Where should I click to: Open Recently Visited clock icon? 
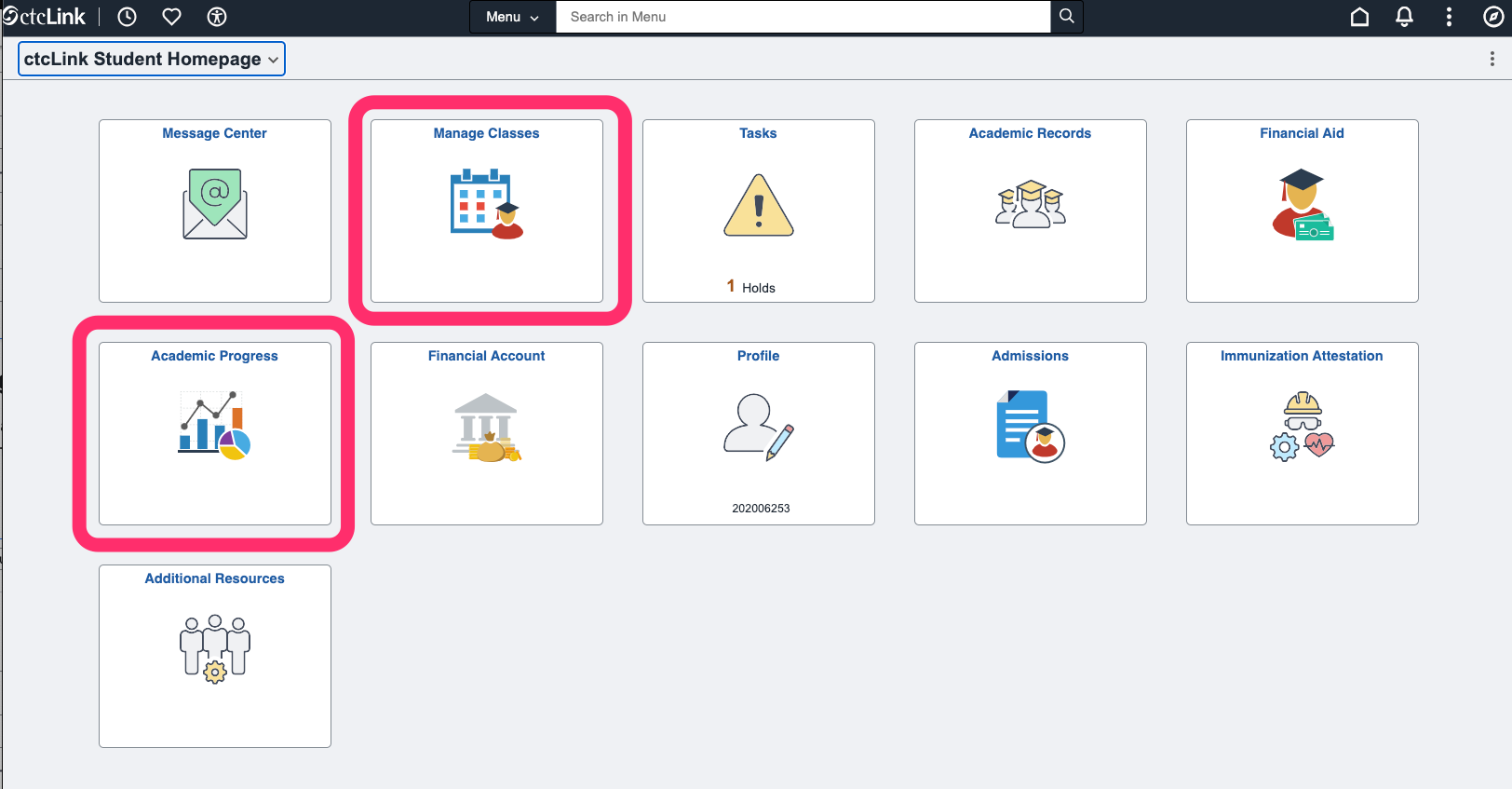point(128,17)
